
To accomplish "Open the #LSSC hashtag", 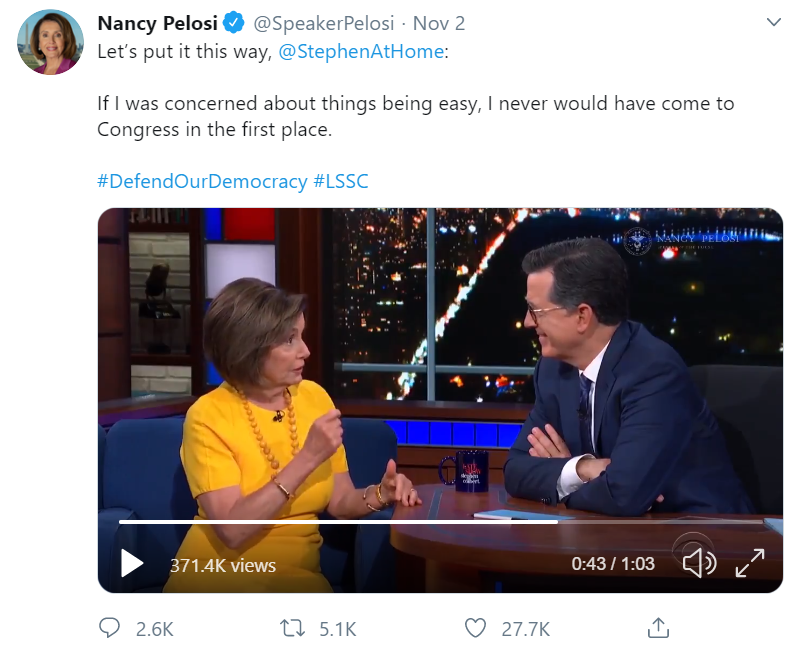I will click(342, 181).
